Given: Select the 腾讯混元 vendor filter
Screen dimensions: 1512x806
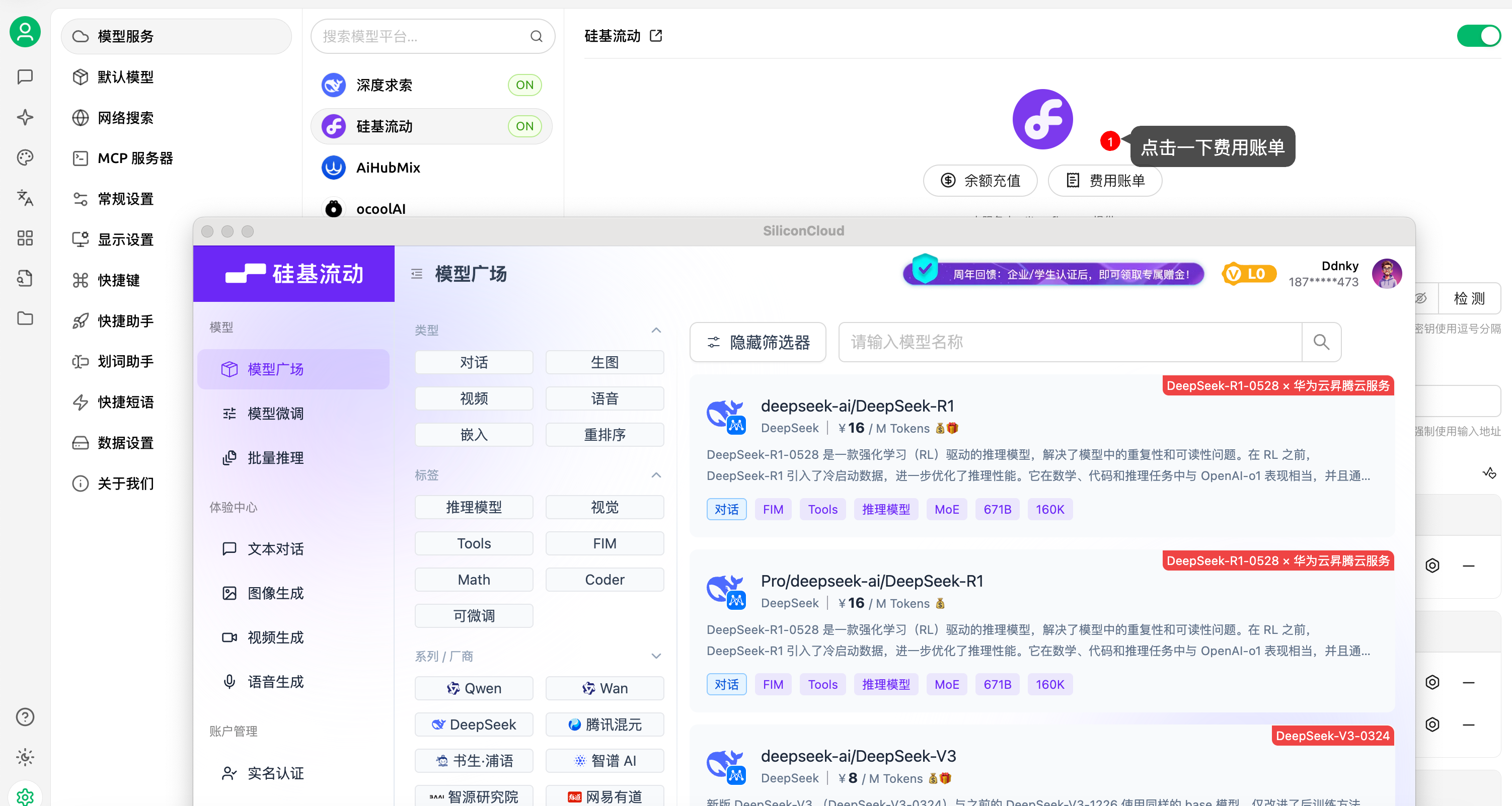Looking at the screenshot, I should [x=604, y=724].
